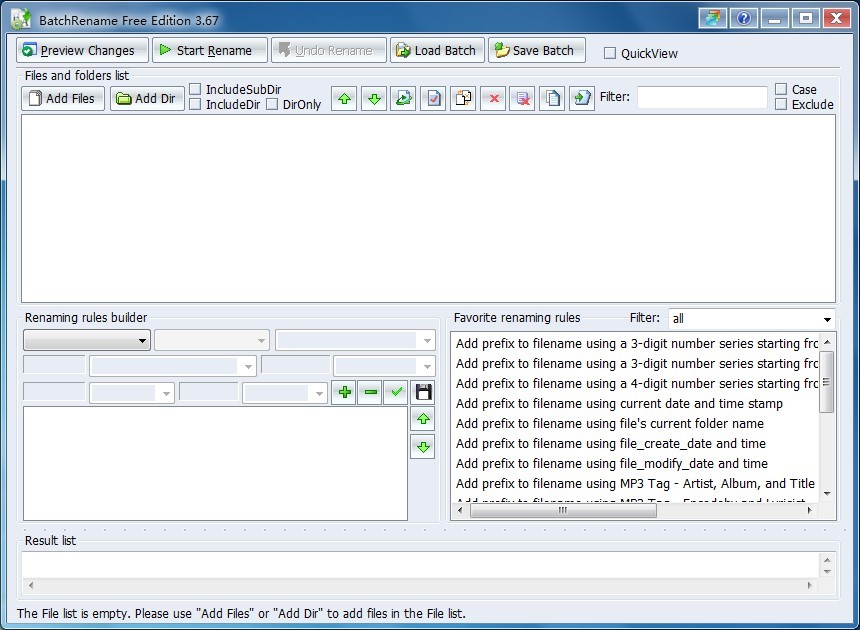The width and height of the screenshot is (860, 630).
Task: Check the Exclude filter option
Action: point(781,104)
